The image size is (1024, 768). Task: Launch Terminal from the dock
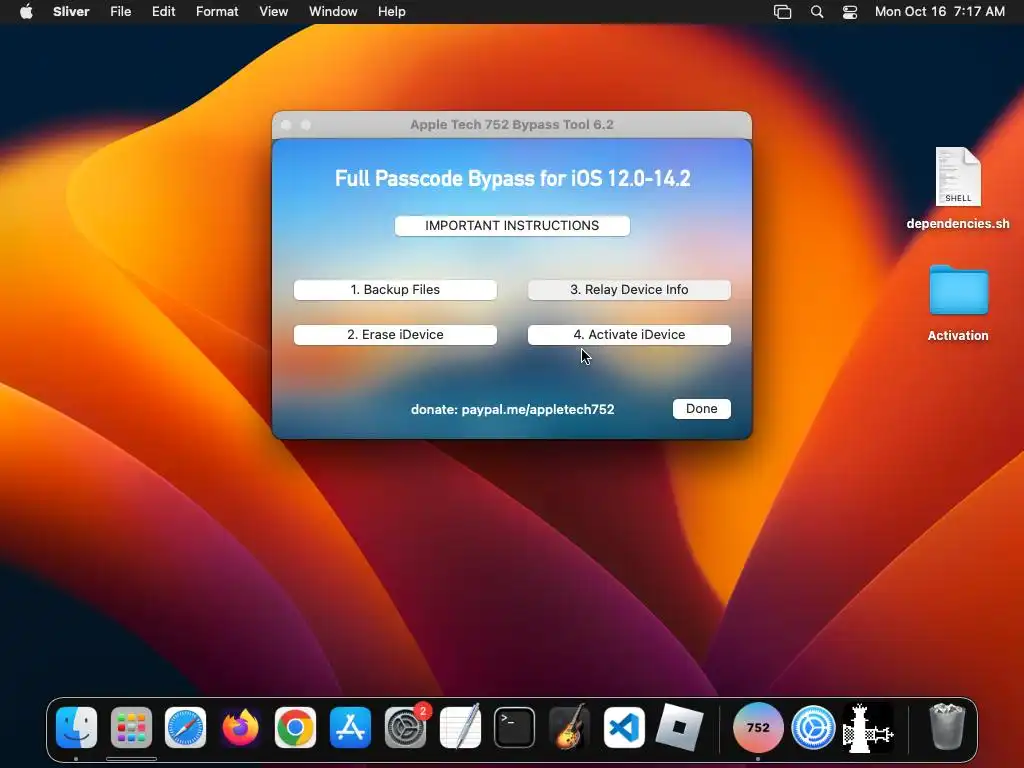click(515, 728)
